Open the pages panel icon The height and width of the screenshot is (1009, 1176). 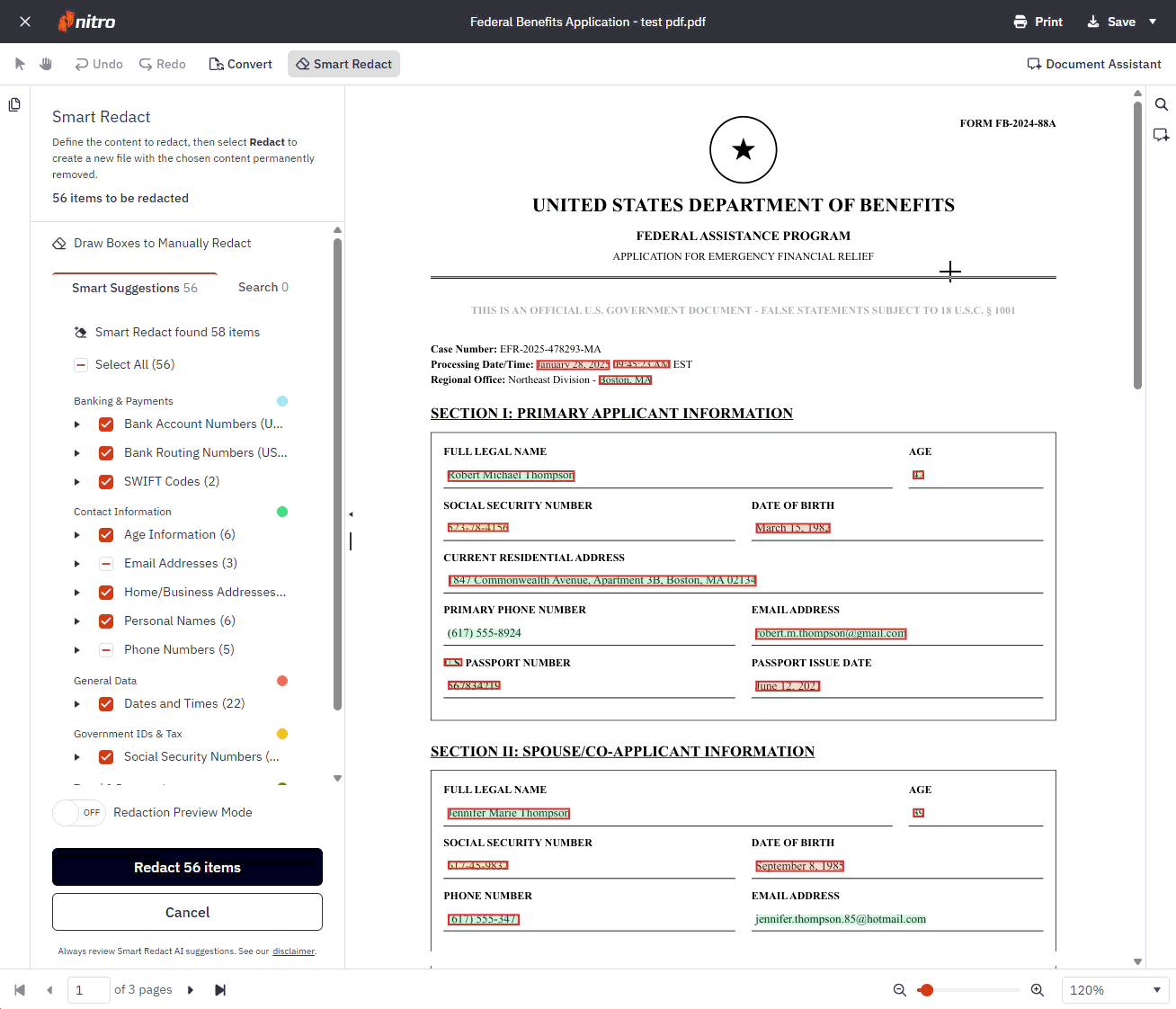click(14, 105)
